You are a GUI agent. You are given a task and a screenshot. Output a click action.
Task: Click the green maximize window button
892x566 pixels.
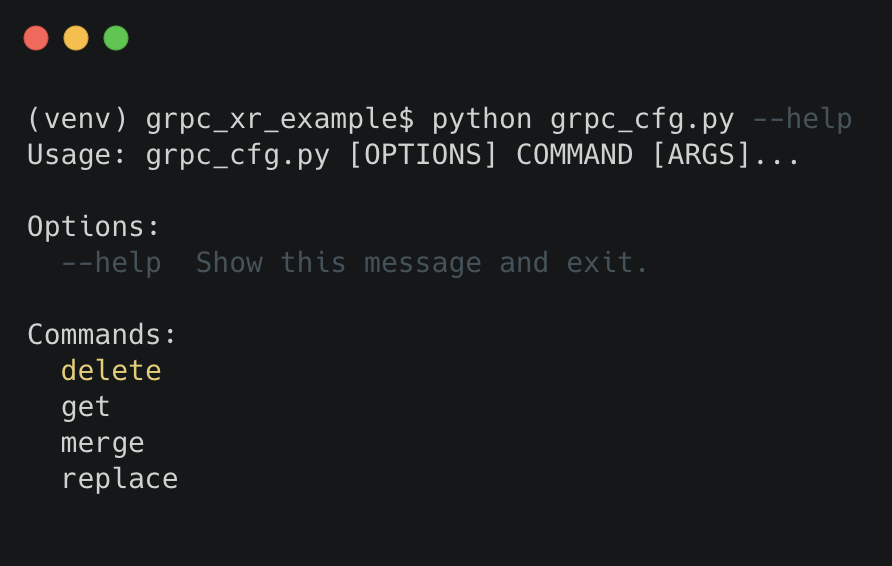(116, 39)
